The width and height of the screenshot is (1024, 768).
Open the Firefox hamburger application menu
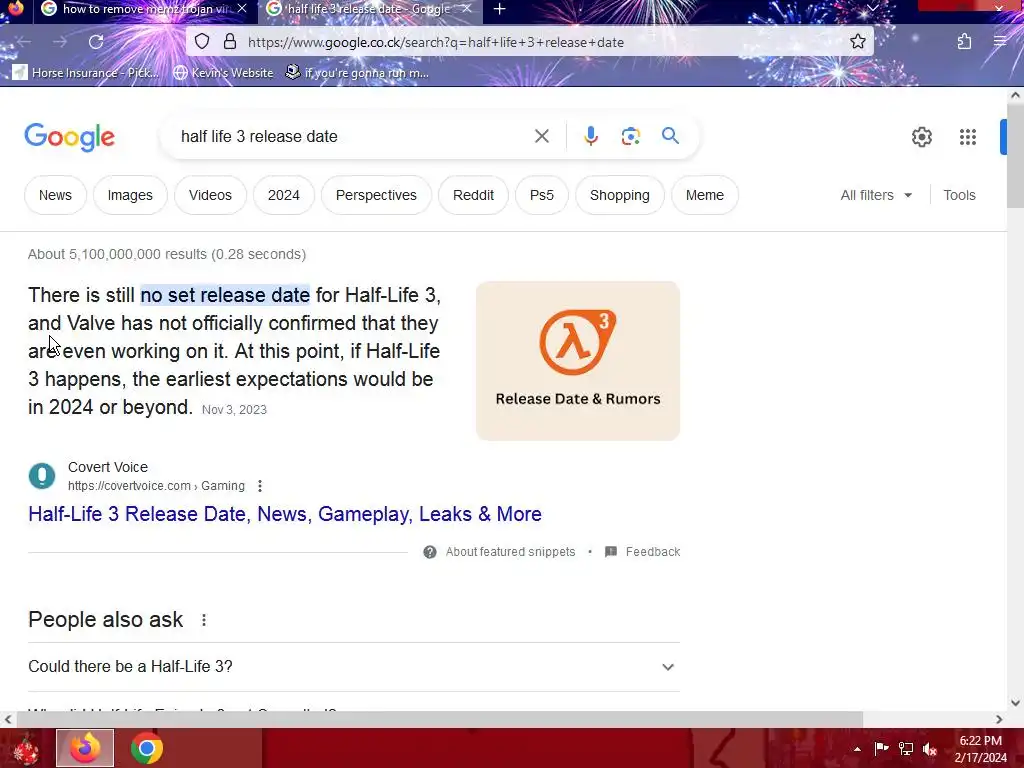click(x=1000, y=42)
